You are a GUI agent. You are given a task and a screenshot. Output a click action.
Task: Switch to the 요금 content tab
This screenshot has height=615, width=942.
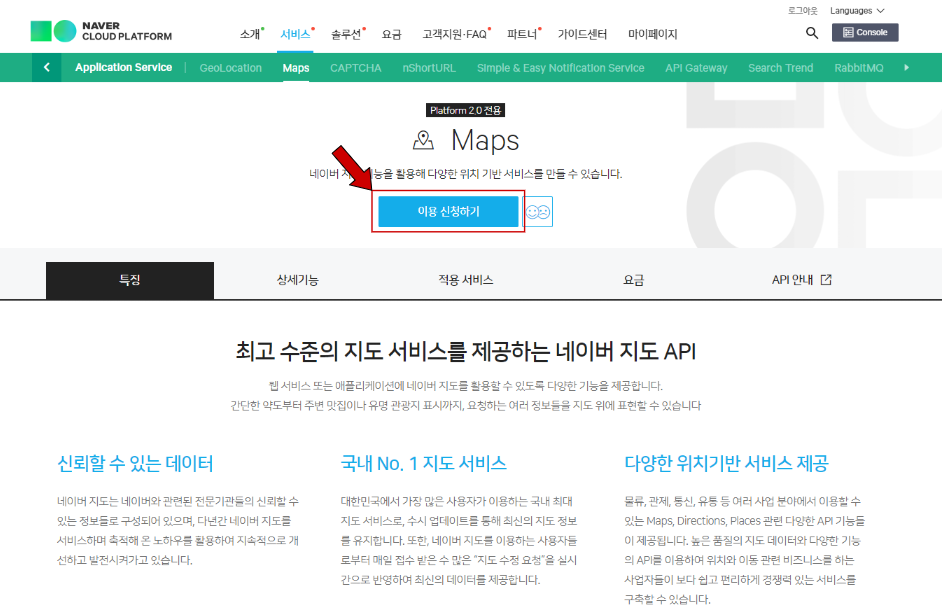click(633, 280)
